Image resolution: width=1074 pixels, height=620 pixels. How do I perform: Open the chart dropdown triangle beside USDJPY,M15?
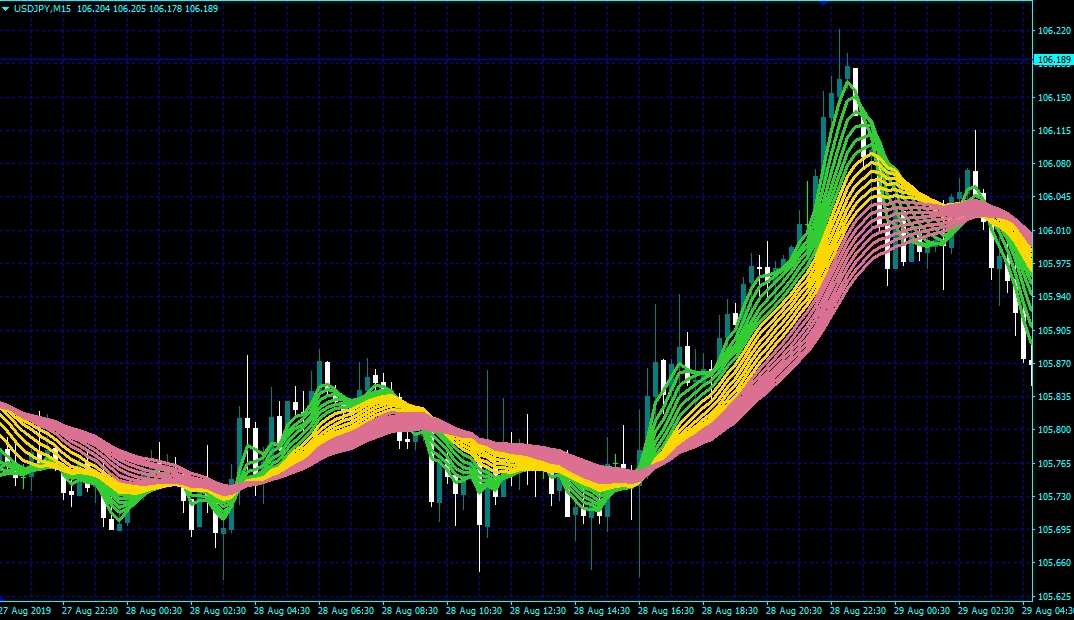[5, 9]
